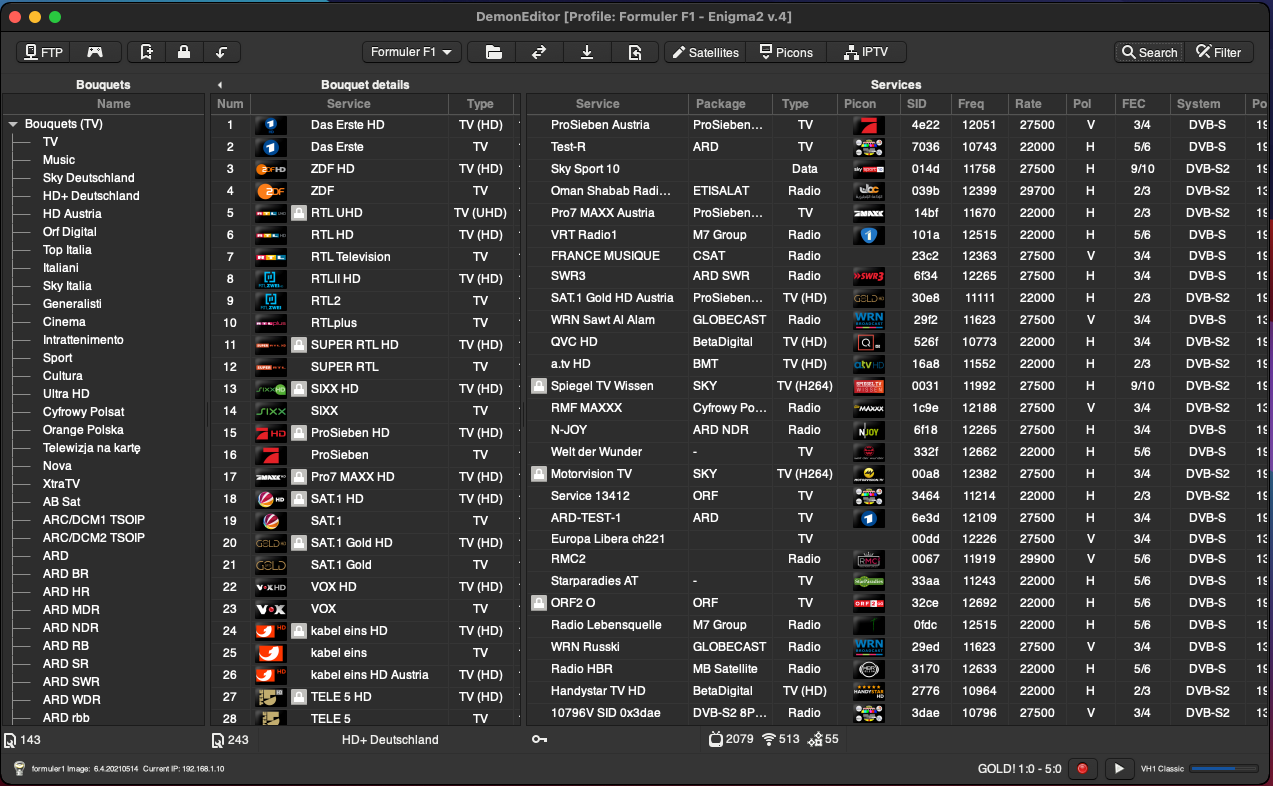Image resolution: width=1273 pixels, height=786 pixels.
Task: Start recording with the red button
Action: tap(1081, 768)
